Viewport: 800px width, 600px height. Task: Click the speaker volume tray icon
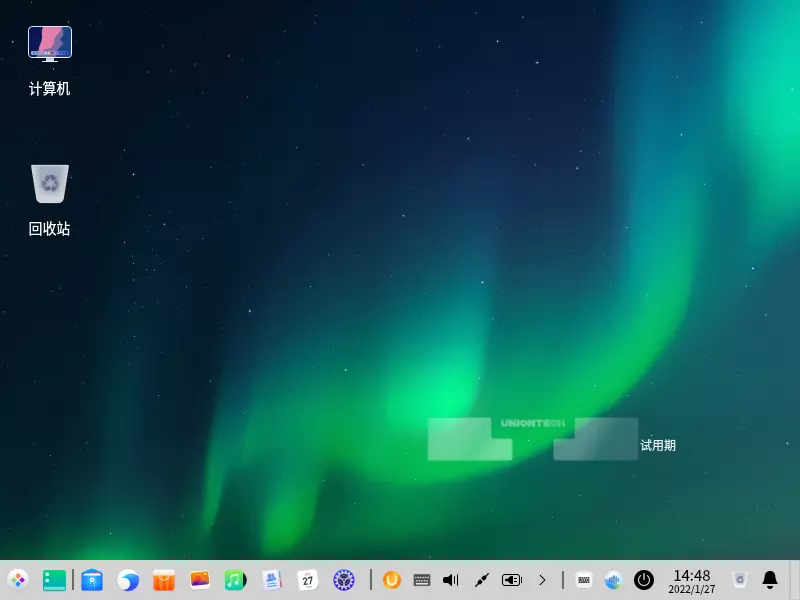pos(451,580)
